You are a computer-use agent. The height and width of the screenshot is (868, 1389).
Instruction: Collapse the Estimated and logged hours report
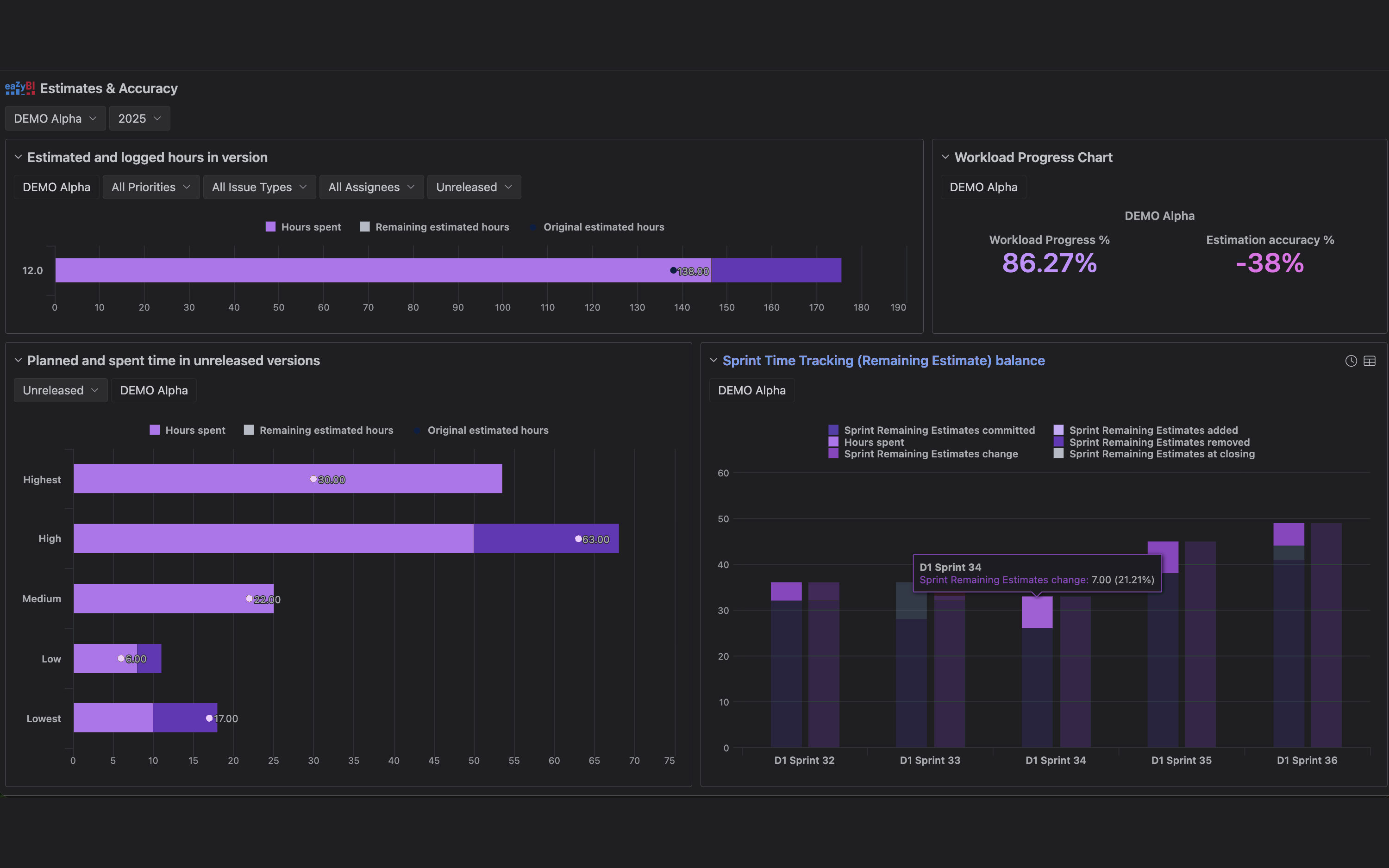click(x=19, y=157)
